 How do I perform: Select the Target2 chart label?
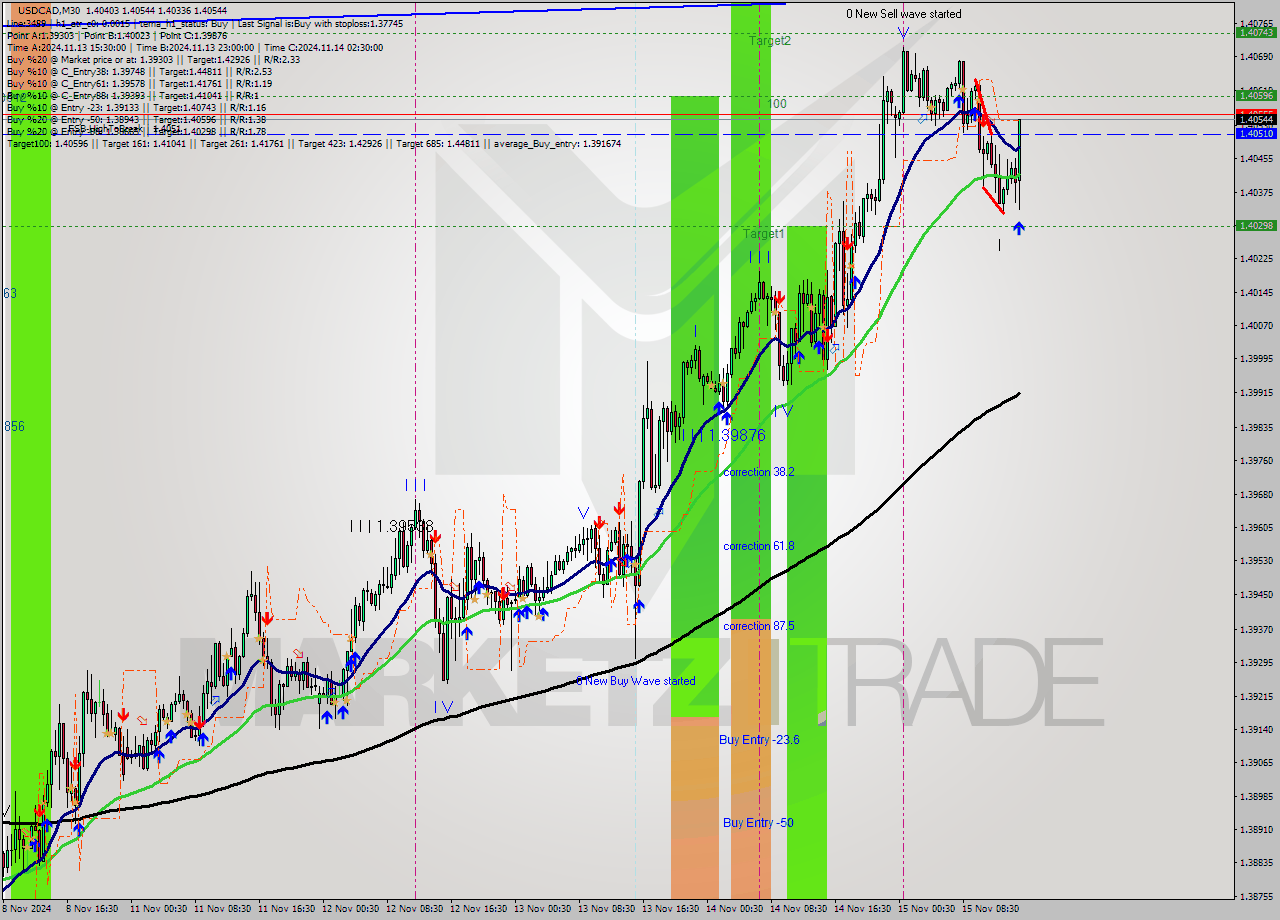(x=770, y=41)
